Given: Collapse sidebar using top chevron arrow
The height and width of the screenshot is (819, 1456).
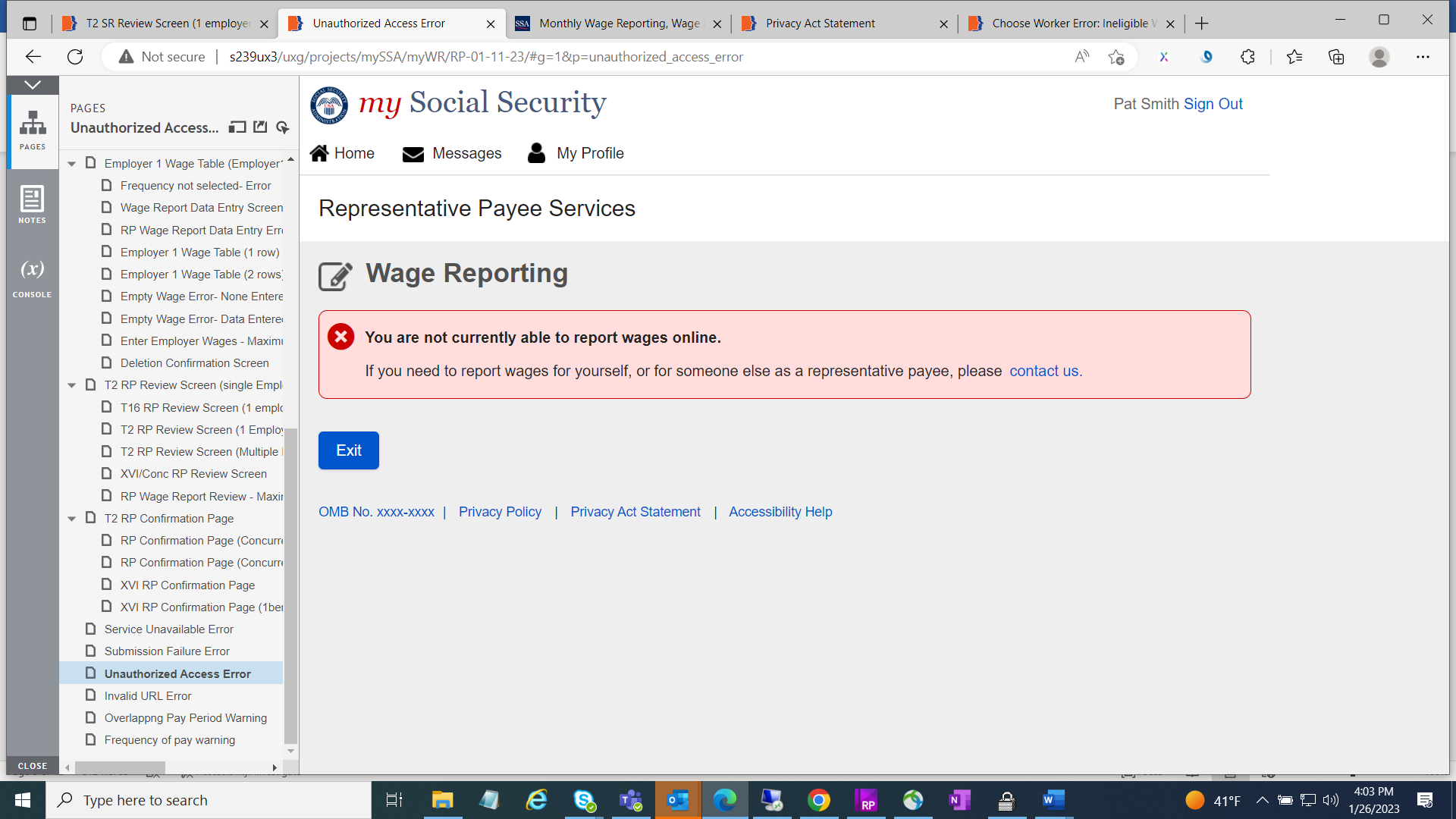Looking at the screenshot, I should 33,85.
